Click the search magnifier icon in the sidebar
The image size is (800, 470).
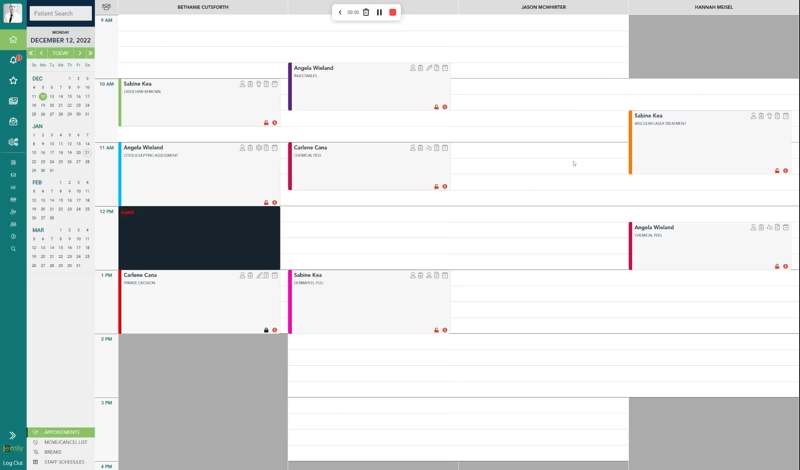(x=13, y=248)
